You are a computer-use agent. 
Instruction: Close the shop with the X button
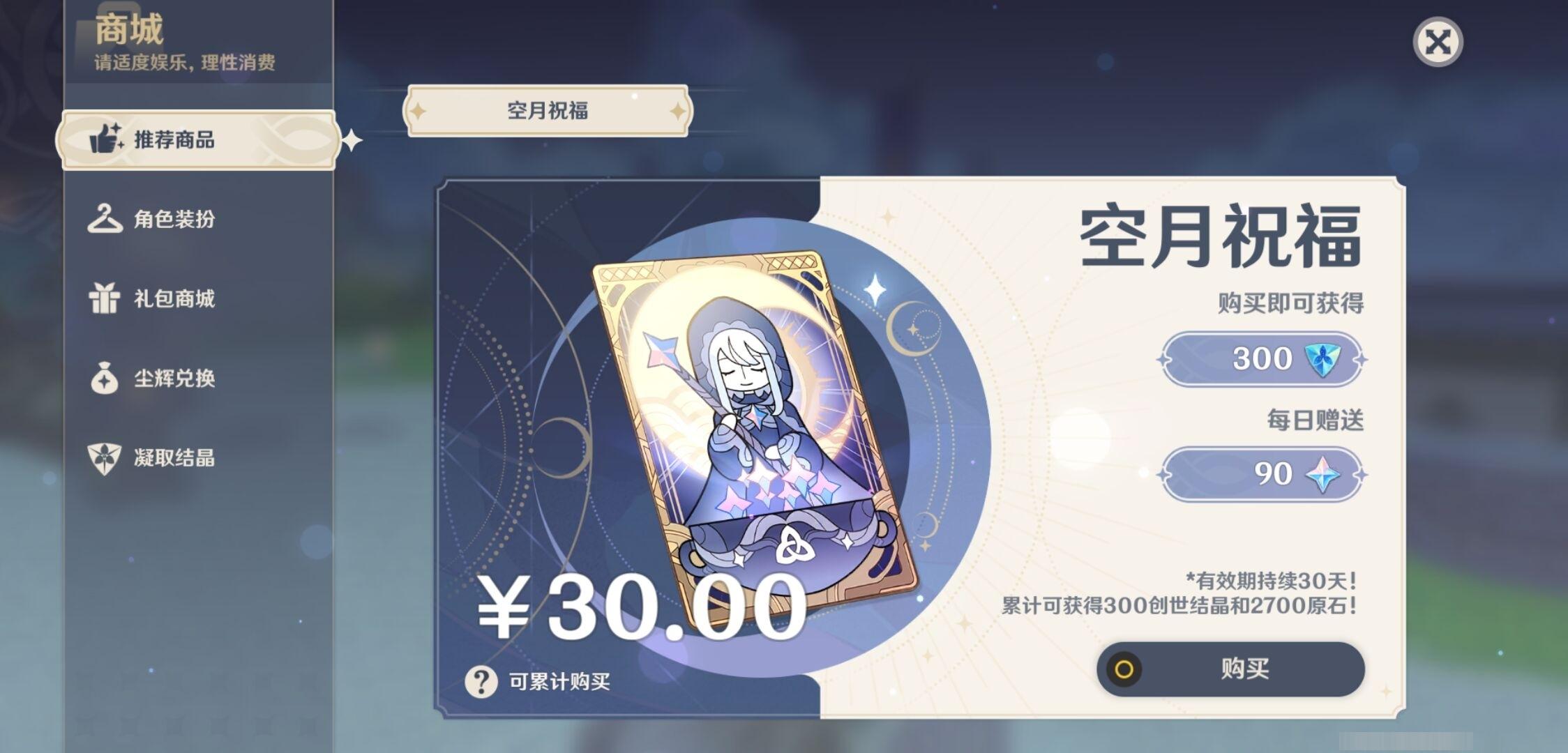pyautogui.click(x=1438, y=42)
